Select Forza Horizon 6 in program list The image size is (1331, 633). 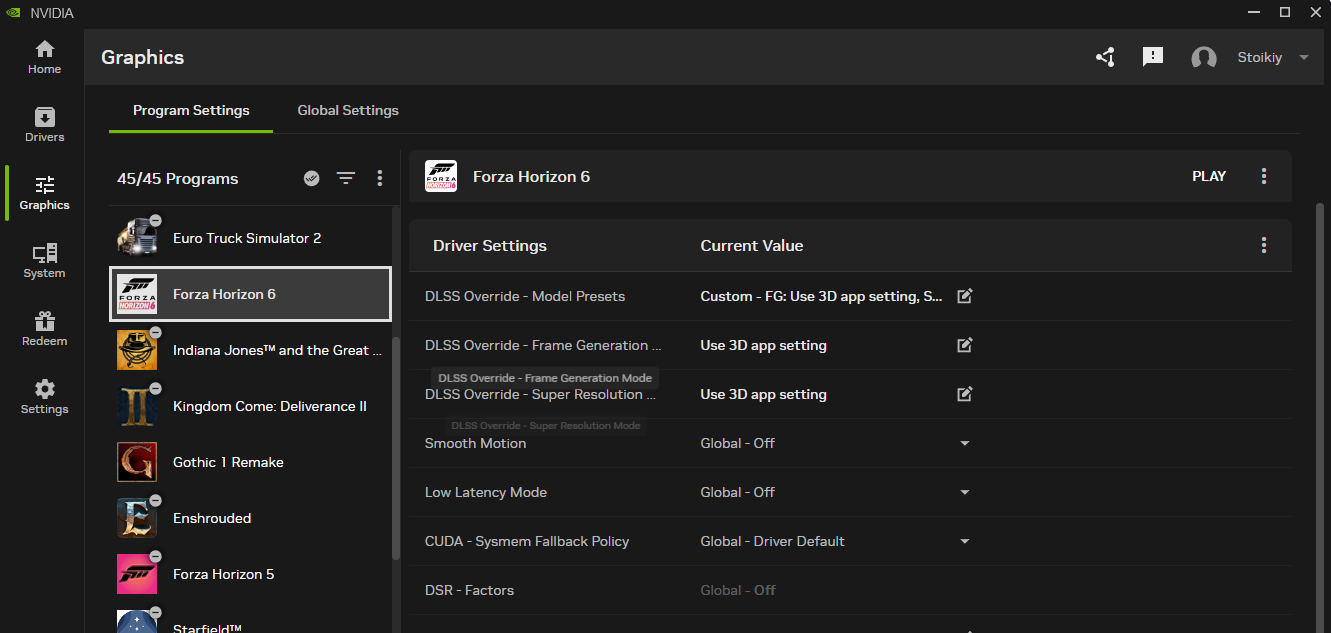pos(250,294)
